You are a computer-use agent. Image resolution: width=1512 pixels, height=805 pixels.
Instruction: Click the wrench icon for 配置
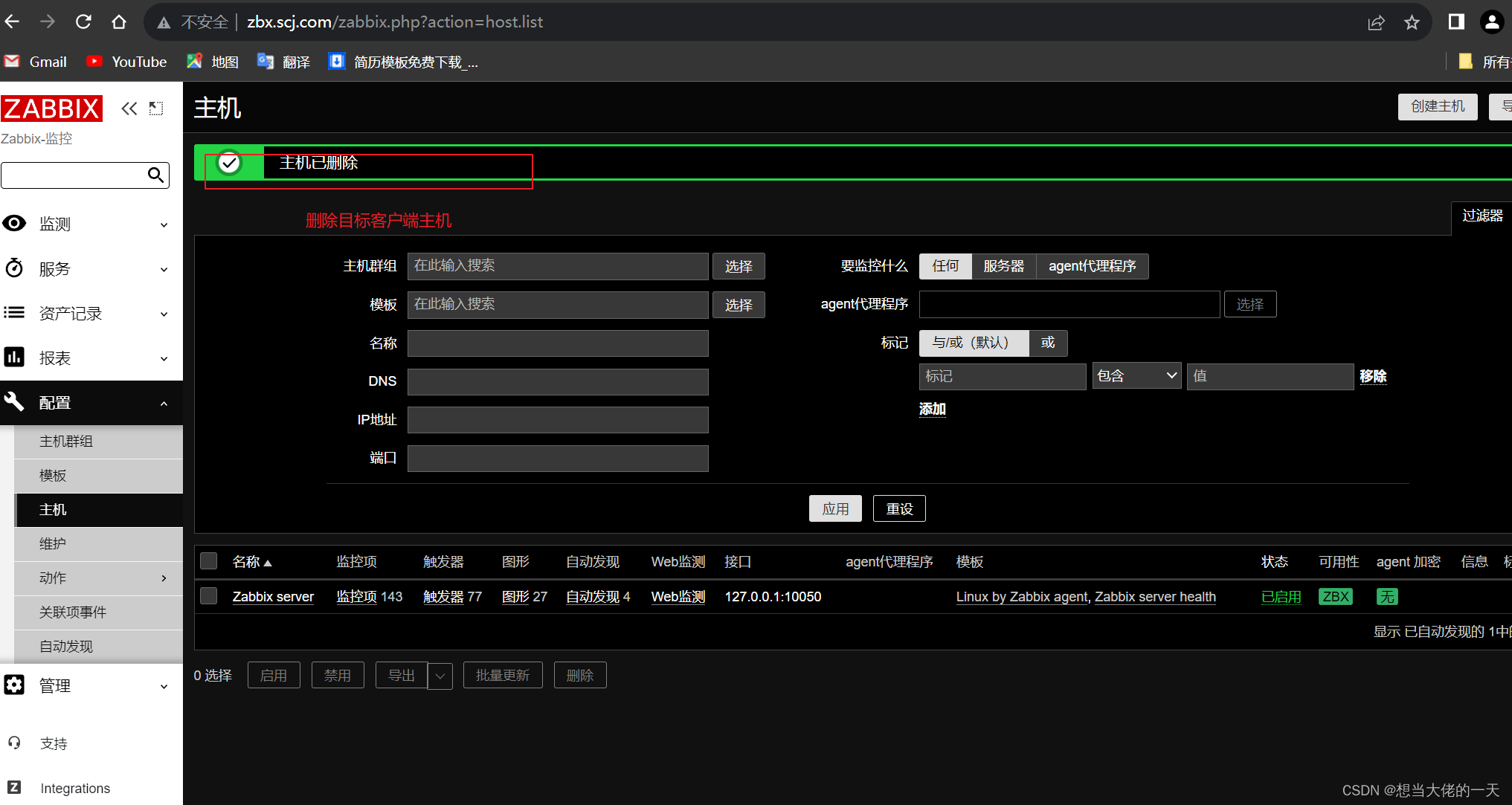point(14,402)
